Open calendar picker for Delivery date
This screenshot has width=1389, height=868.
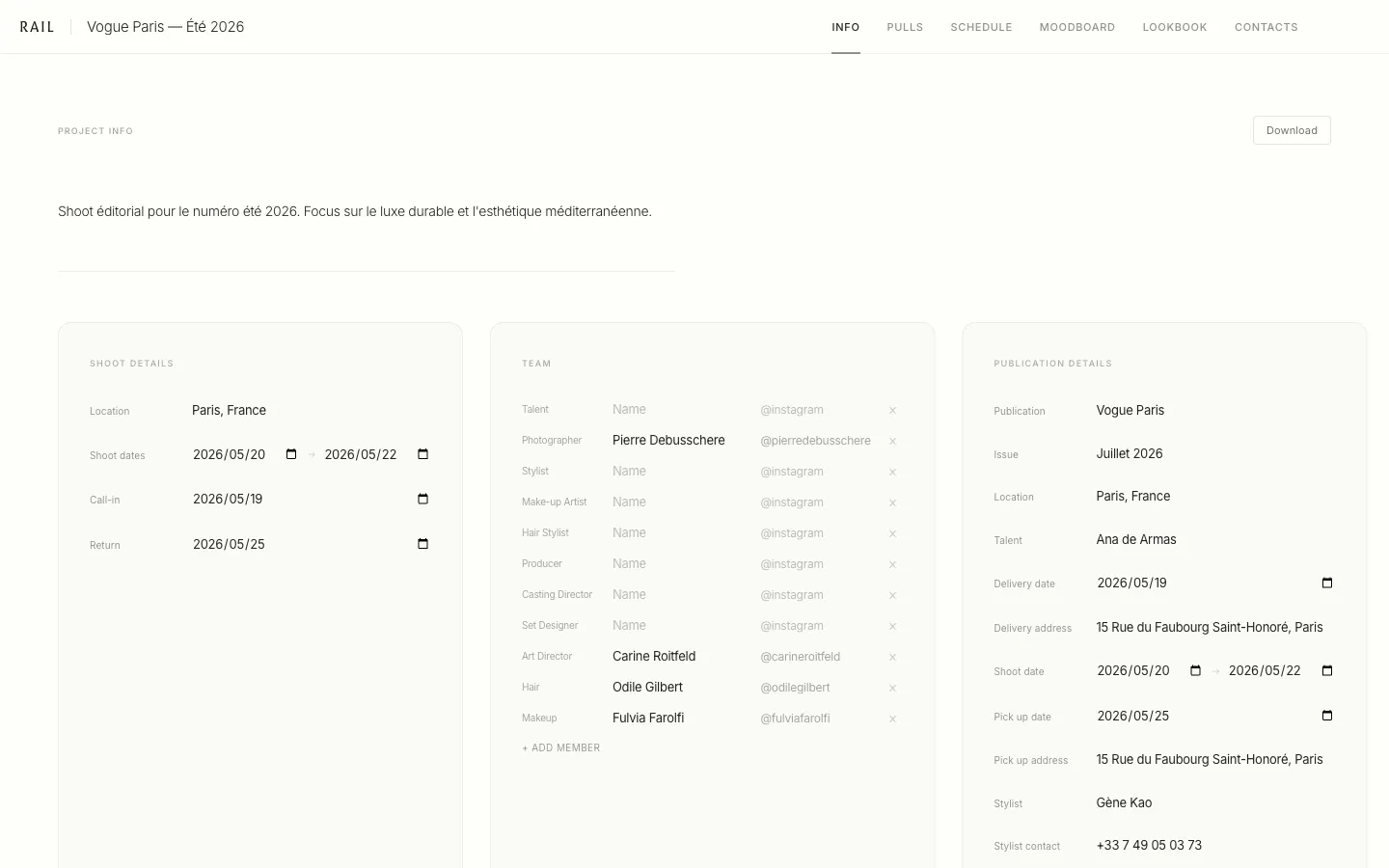(1327, 583)
